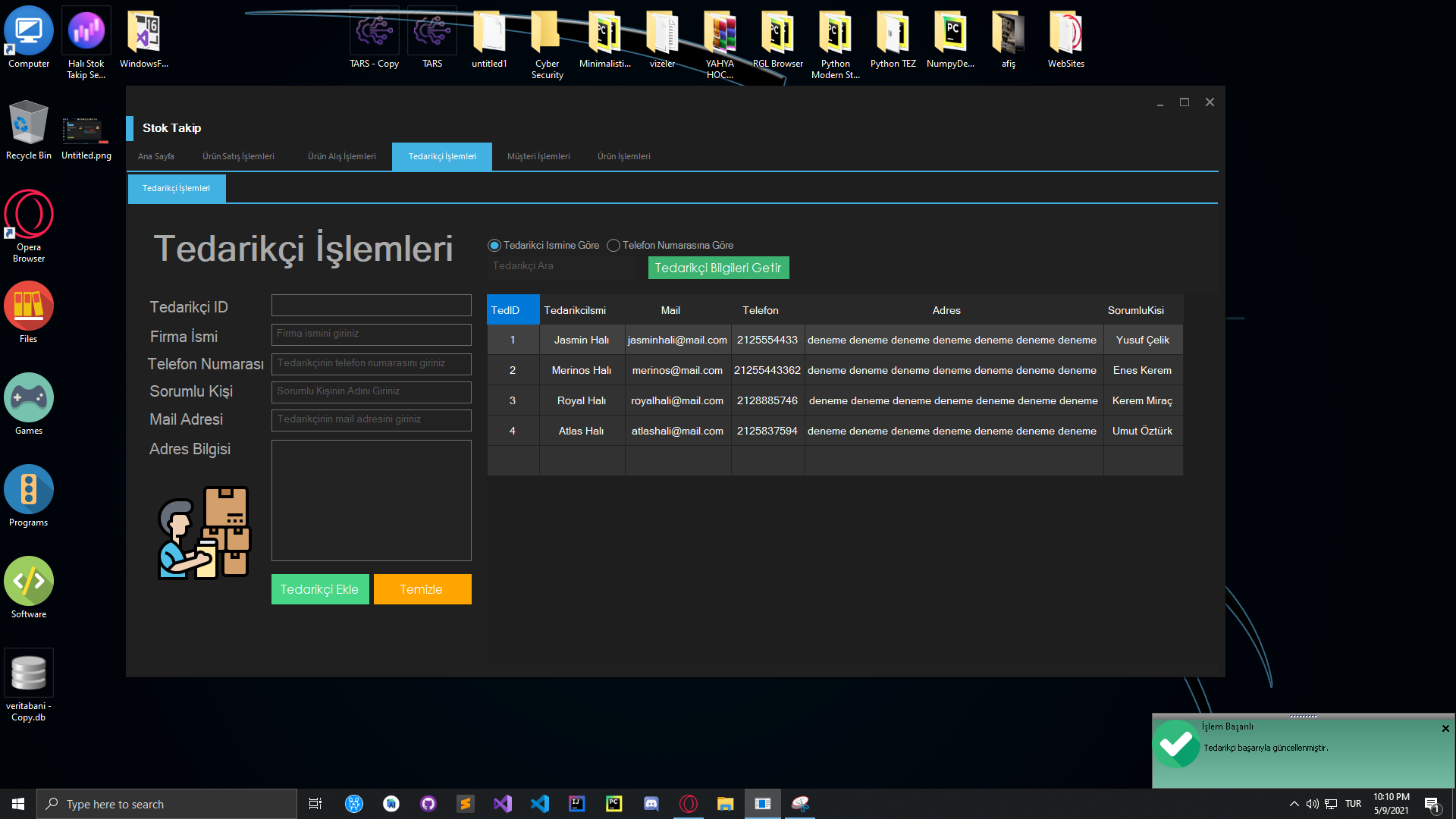
Task: Open the Opera Browser desktop icon
Action: 29,215
